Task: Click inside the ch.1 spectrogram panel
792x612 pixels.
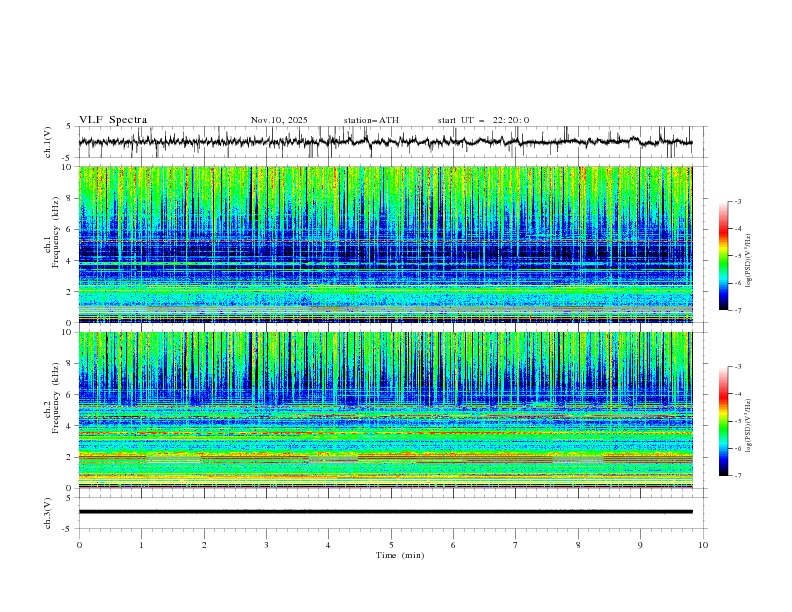Action: pyautogui.click(x=385, y=244)
